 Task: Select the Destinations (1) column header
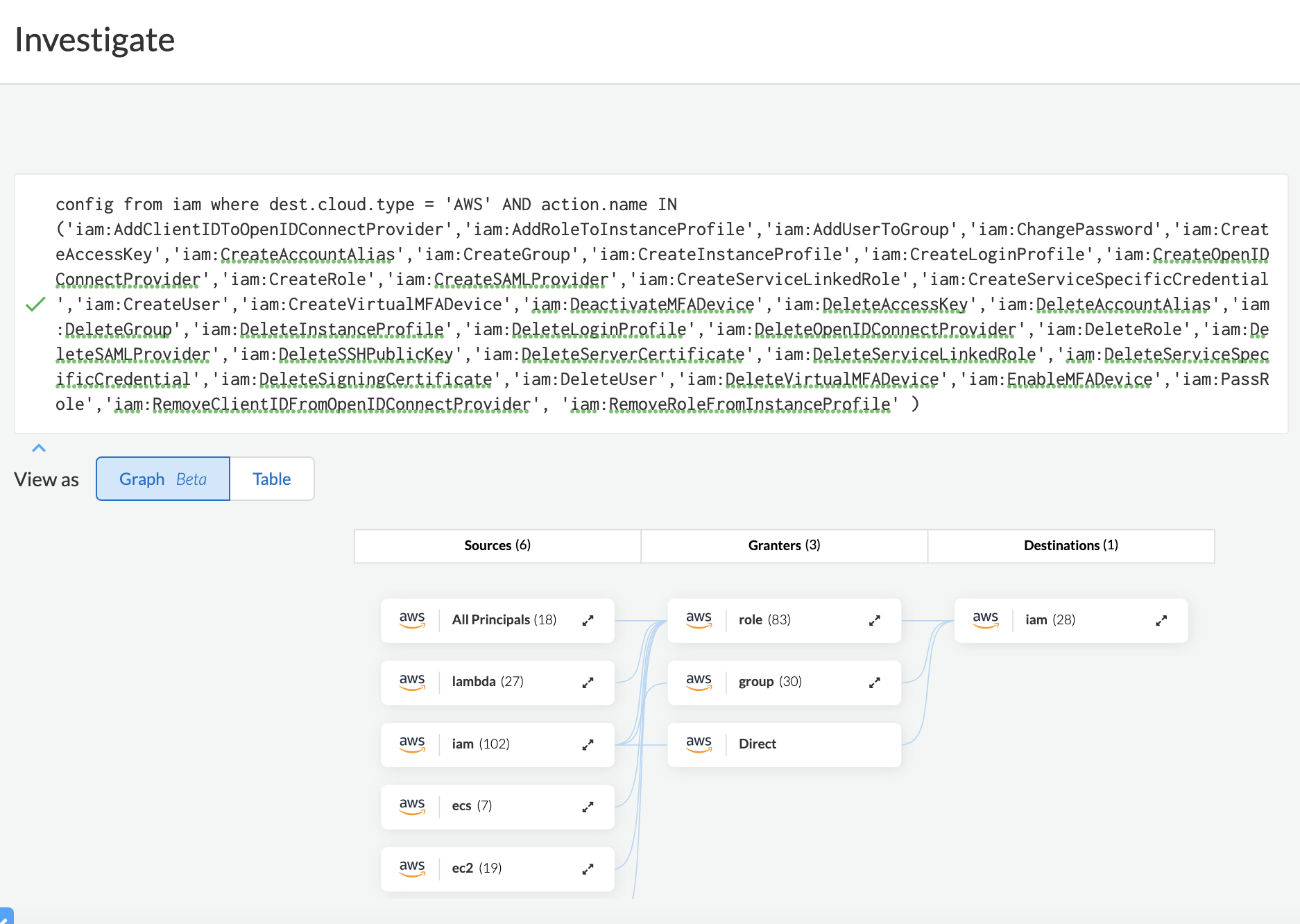[1070, 546]
